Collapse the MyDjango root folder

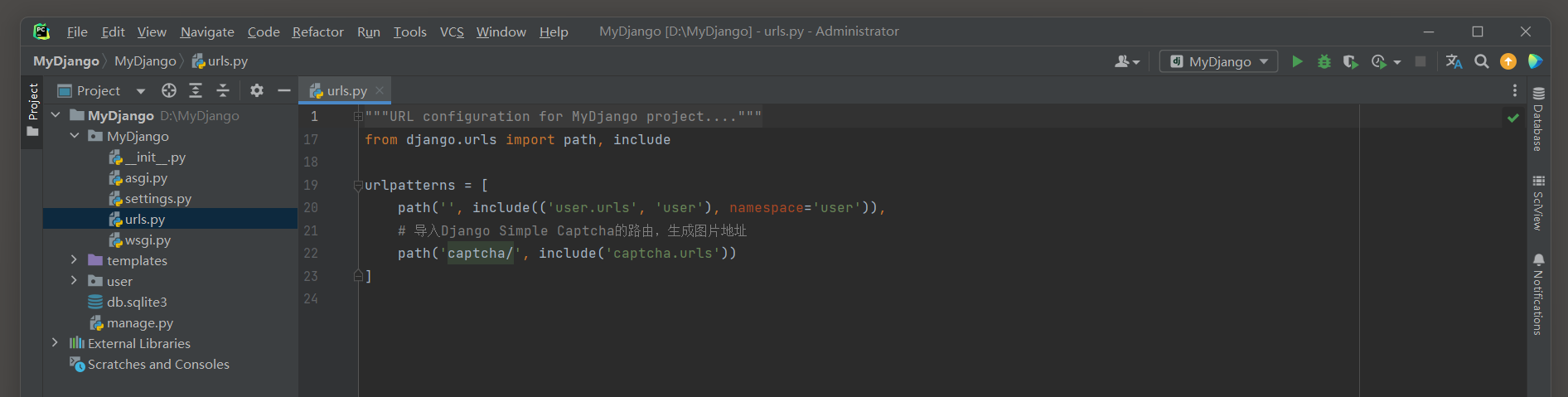[56, 115]
